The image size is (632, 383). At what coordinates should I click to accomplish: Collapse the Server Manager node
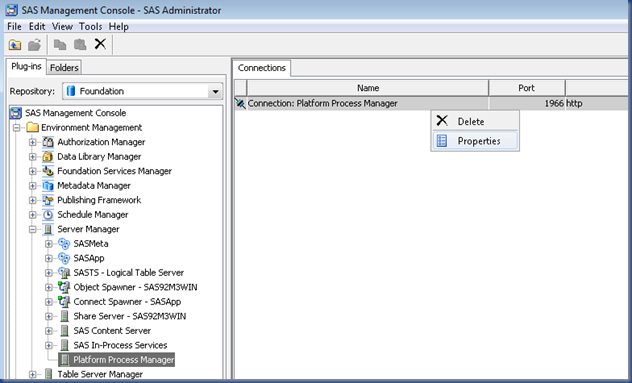(33, 229)
